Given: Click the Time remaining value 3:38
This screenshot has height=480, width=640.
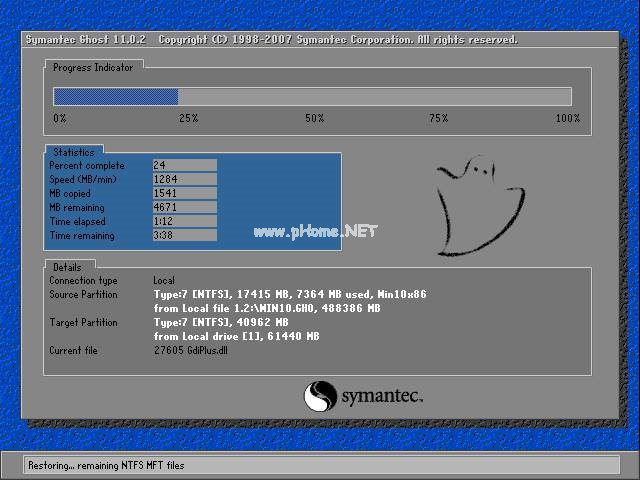Looking at the screenshot, I should (184, 236).
